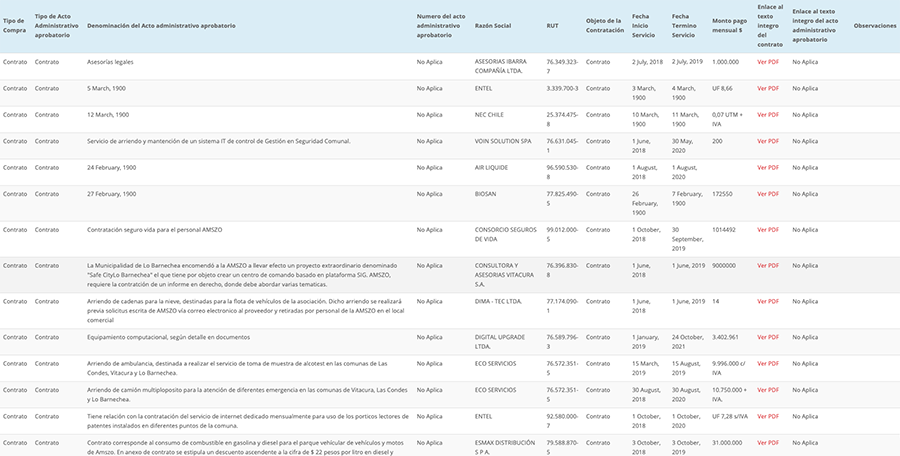Select the 30 September, 2019 end date
The height and width of the screenshot is (456, 900).
(687, 239)
